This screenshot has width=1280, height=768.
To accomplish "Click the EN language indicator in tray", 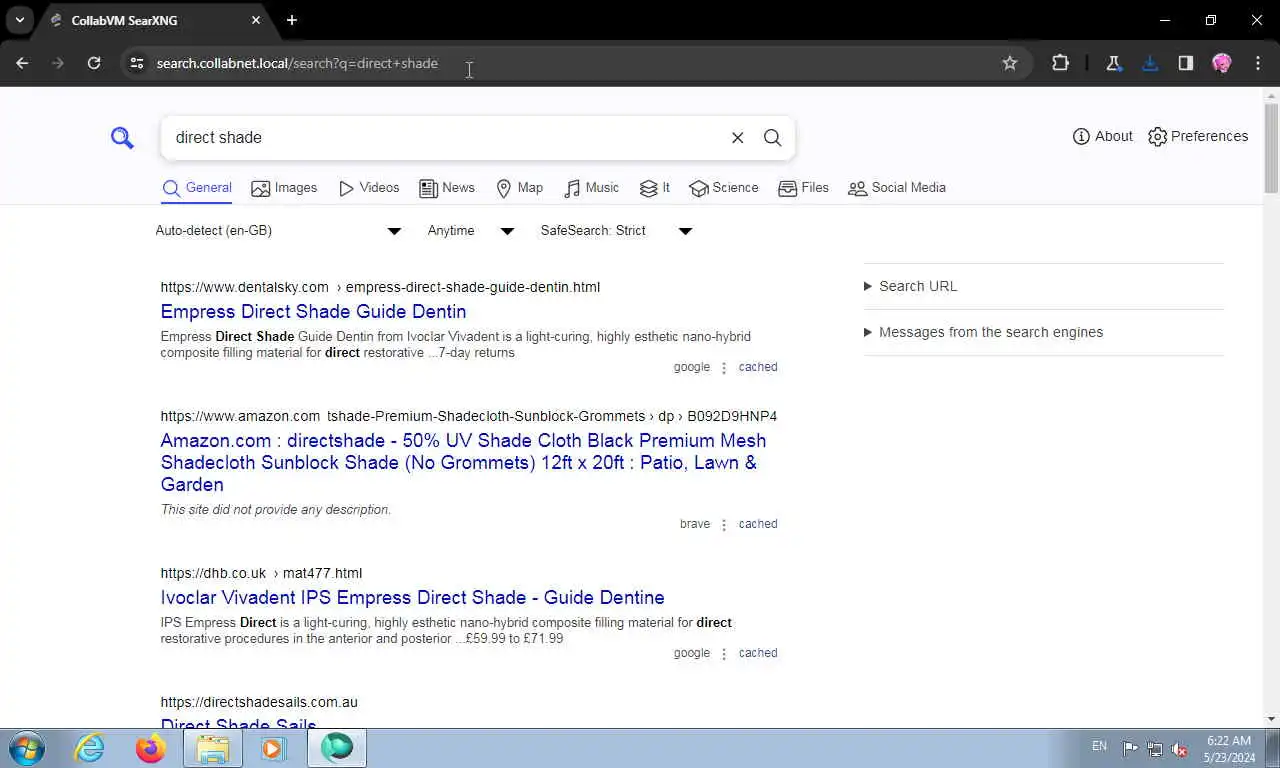I will 1099,746.
